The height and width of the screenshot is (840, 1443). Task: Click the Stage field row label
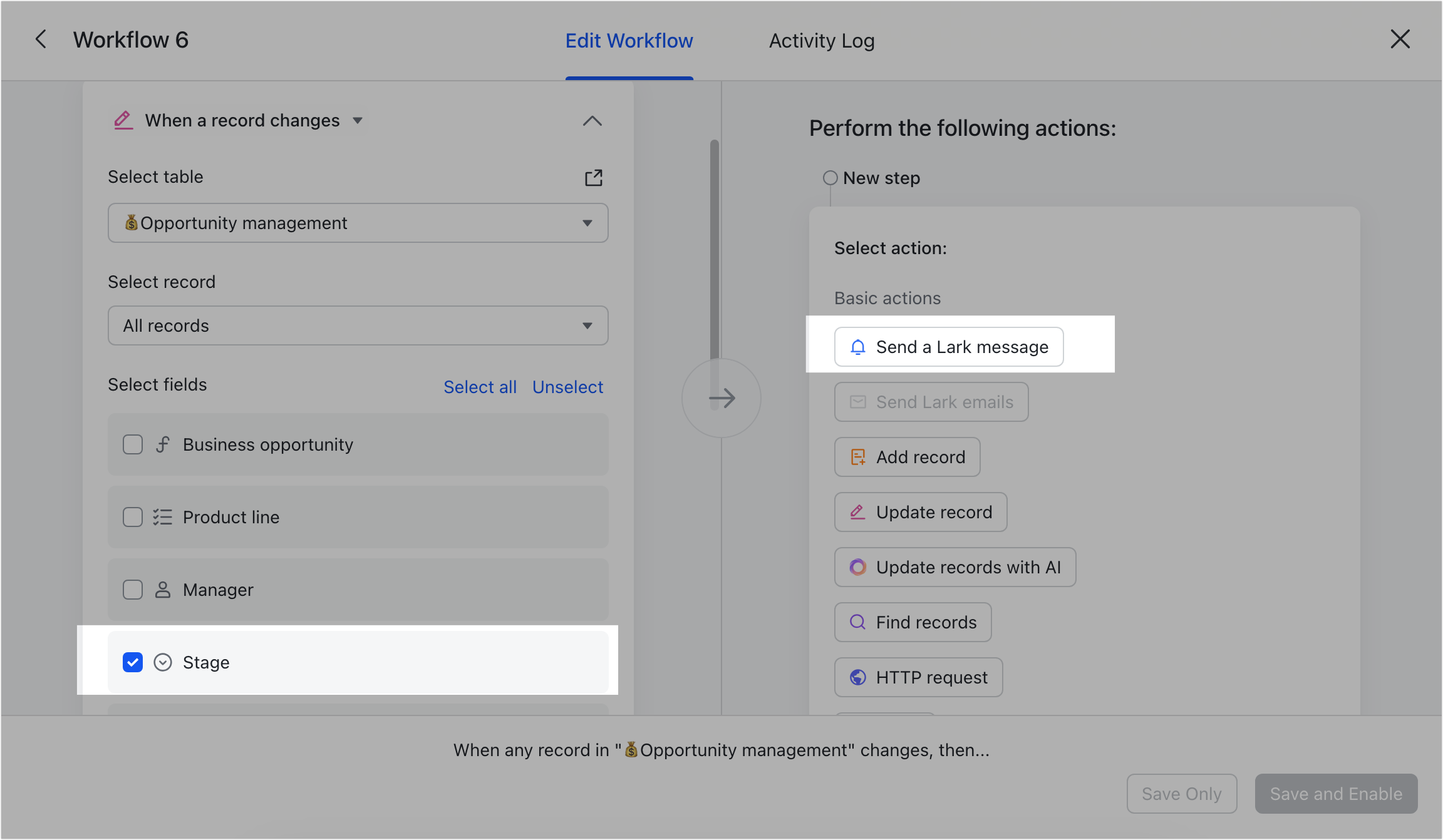pyautogui.click(x=206, y=662)
